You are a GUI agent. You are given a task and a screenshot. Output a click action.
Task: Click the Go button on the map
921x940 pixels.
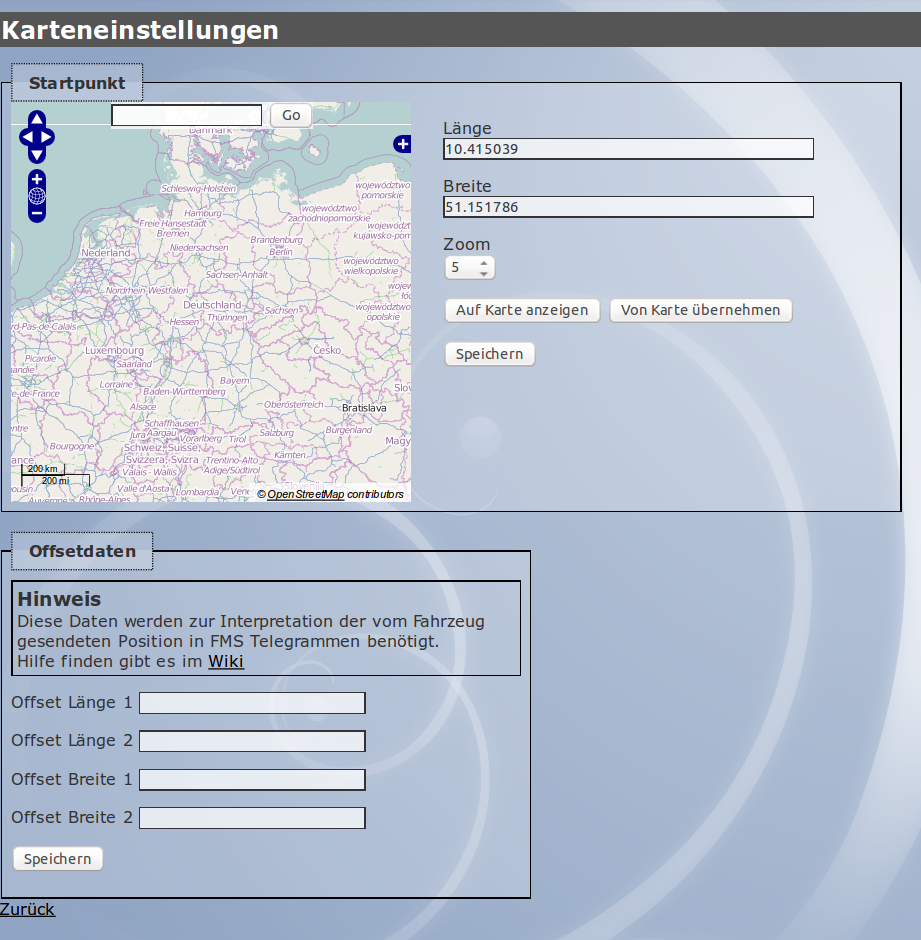[291, 115]
